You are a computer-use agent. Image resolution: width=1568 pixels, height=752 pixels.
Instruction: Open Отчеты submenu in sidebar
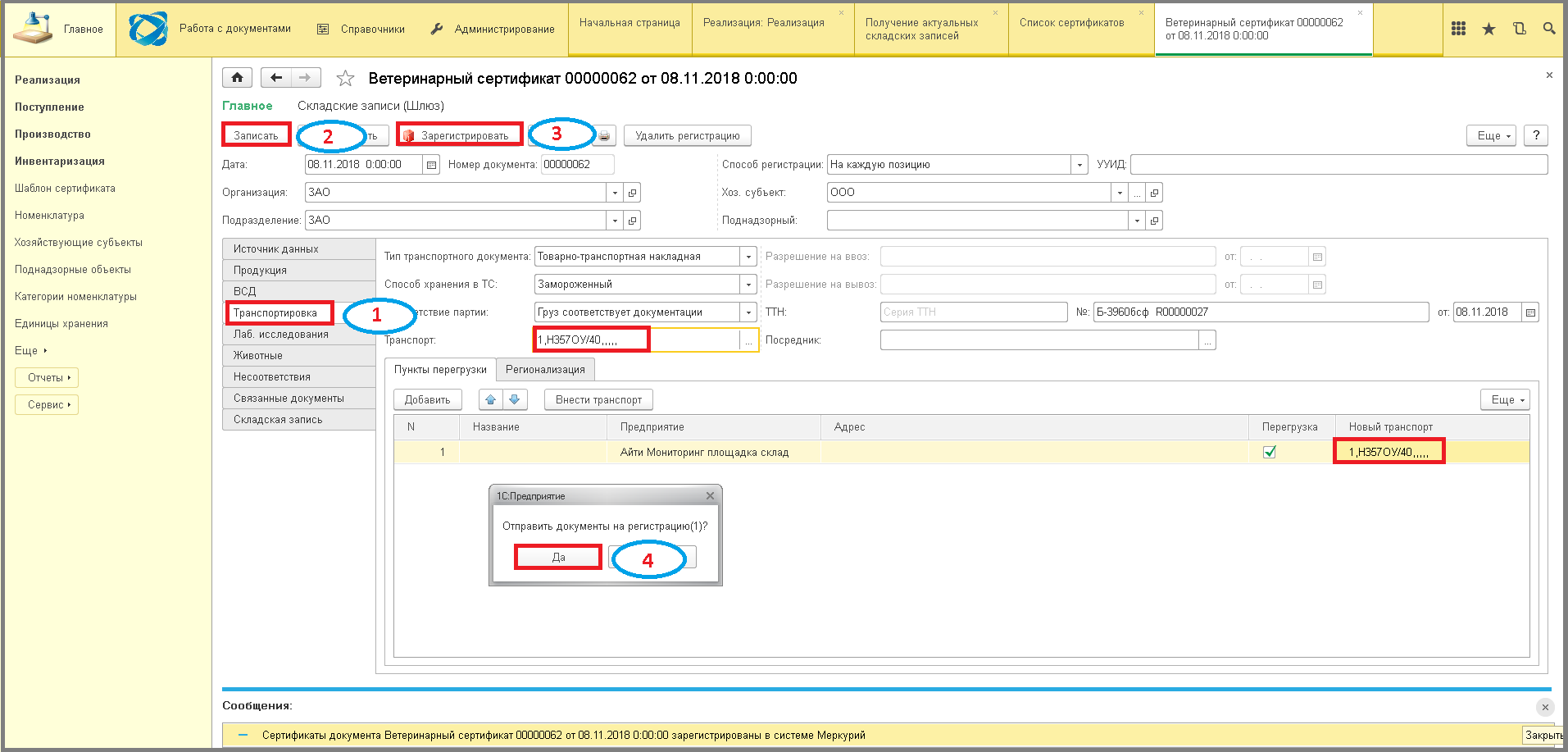point(47,378)
